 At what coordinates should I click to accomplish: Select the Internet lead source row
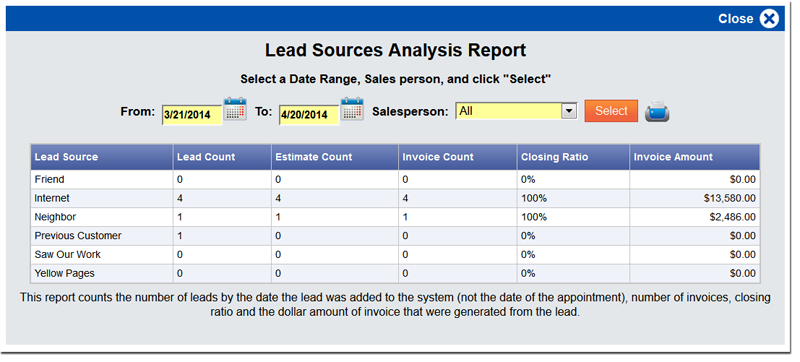[395, 198]
